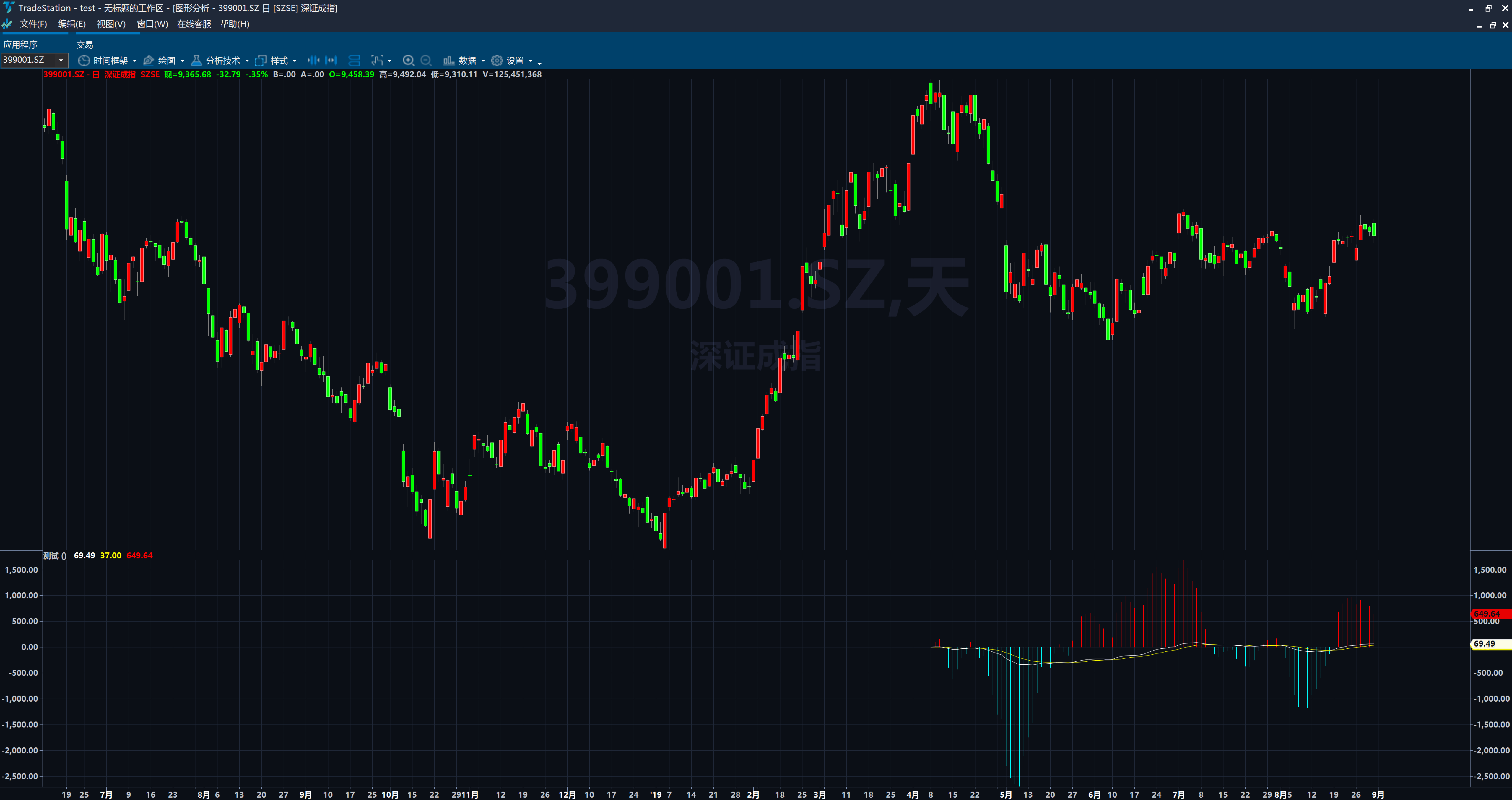The width and height of the screenshot is (1512, 800).
Task: Click the symbol input field showing 399001.SZ
Action: click(x=28, y=61)
